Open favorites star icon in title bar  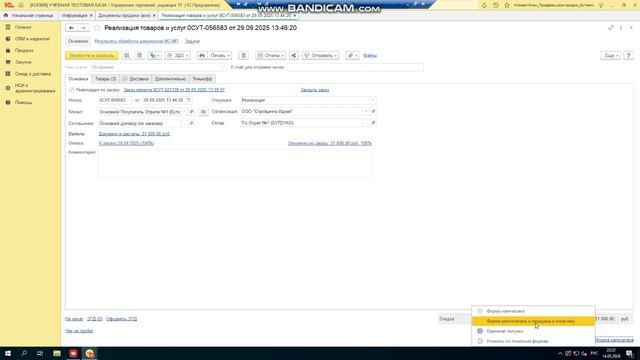507,5
